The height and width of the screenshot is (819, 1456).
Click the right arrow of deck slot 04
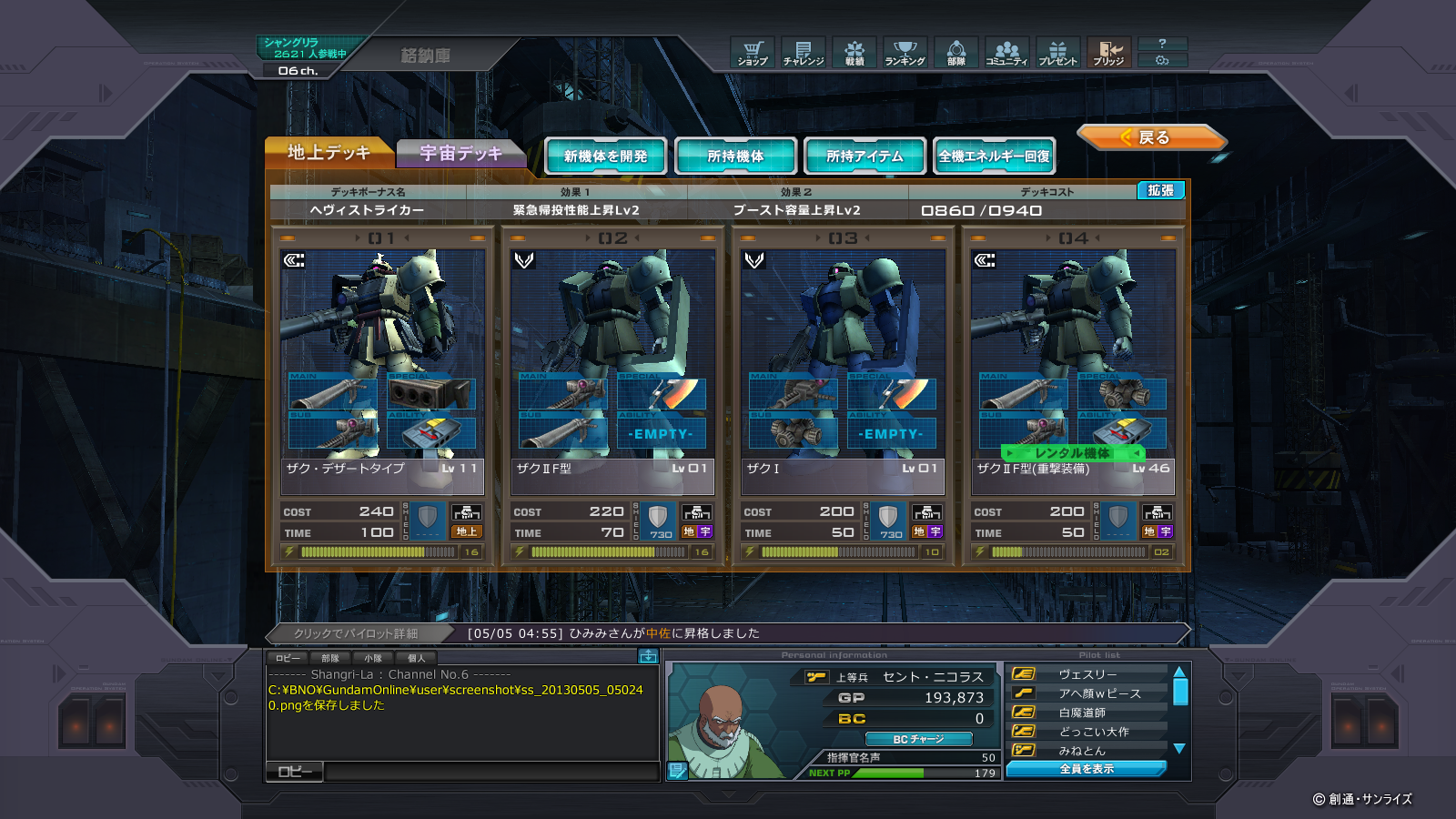pyautogui.click(x=1097, y=238)
